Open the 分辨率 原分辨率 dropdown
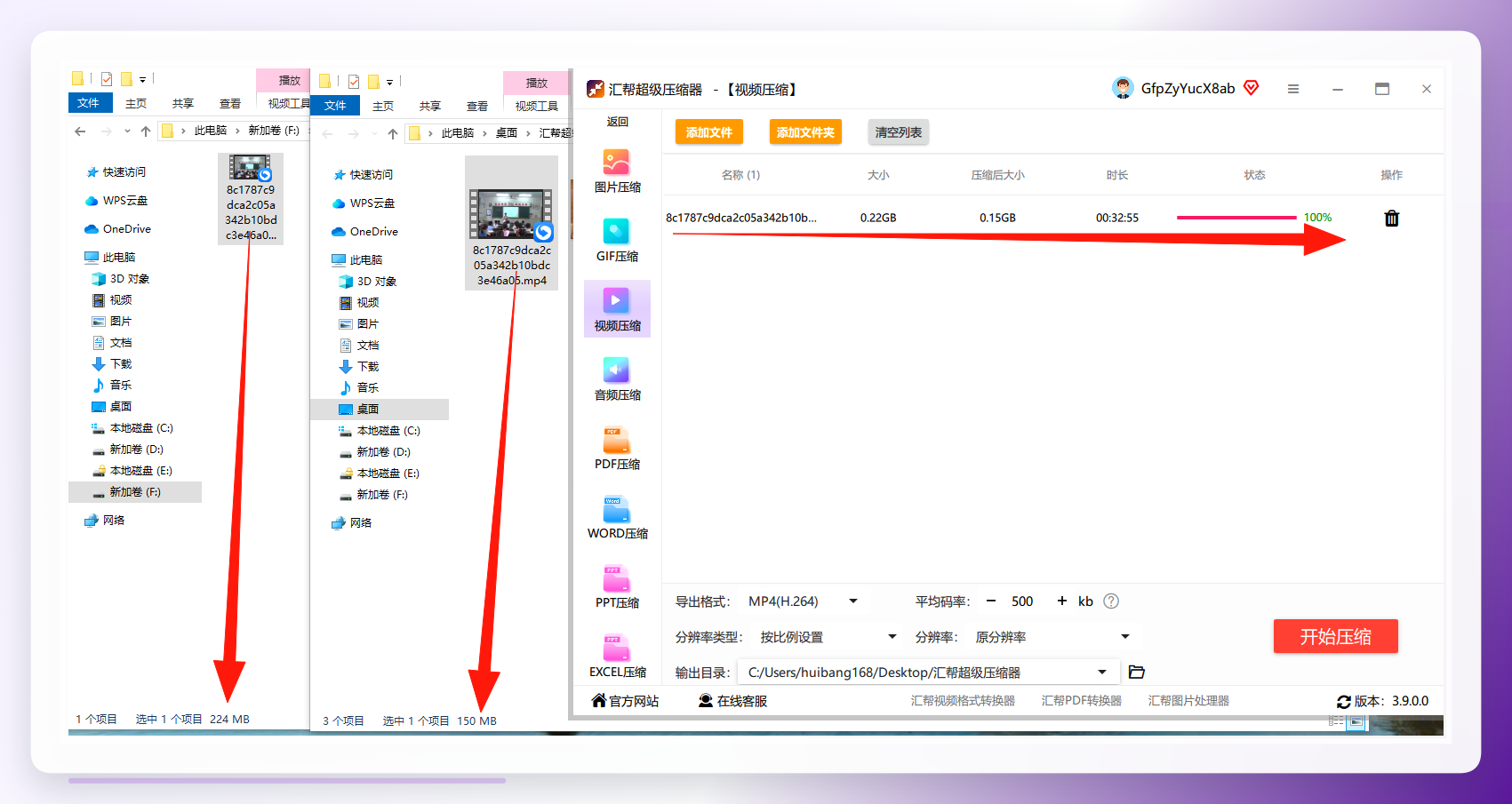 pyautogui.click(x=1052, y=637)
